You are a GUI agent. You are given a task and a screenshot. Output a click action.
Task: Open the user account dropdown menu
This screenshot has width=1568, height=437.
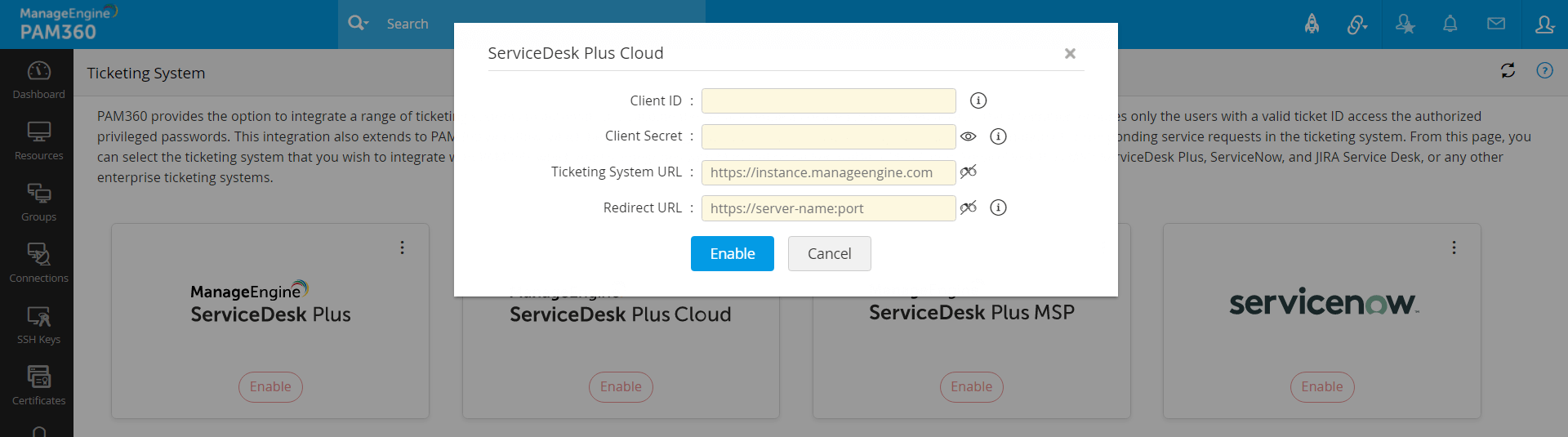tap(1544, 25)
